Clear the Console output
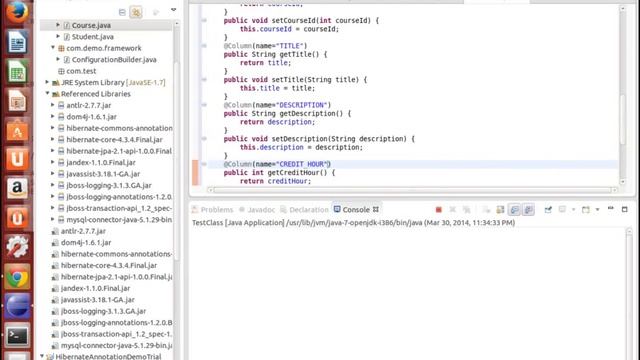The height and width of the screenshot is (360, 640). [x=486, y=210]
